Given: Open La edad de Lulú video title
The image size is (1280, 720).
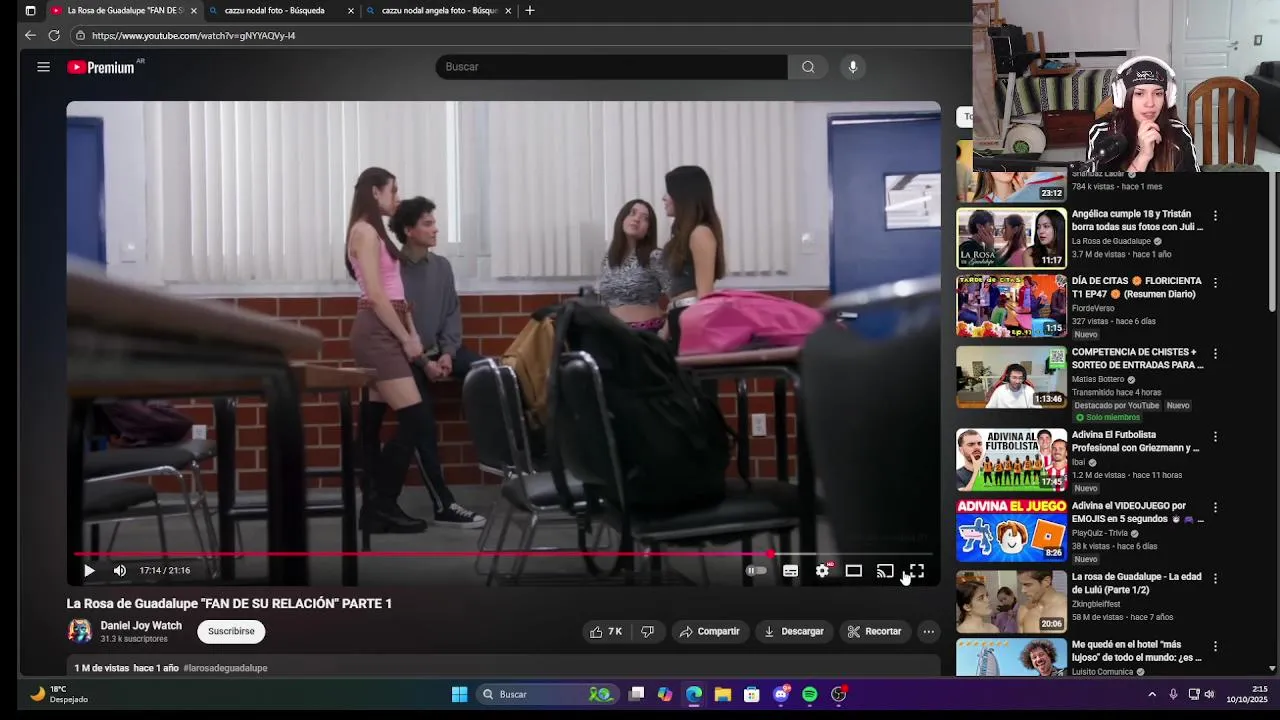Looking at the screenshot, I should coord(1137,584).
